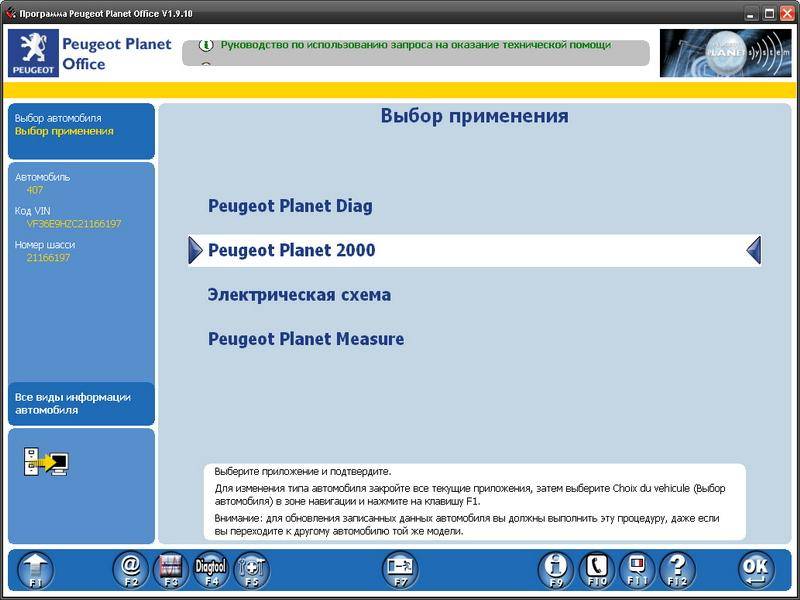This screenshot has width=800, height=600.
Task: Open the F2 email @ function
Action: (x=130, y=569)
